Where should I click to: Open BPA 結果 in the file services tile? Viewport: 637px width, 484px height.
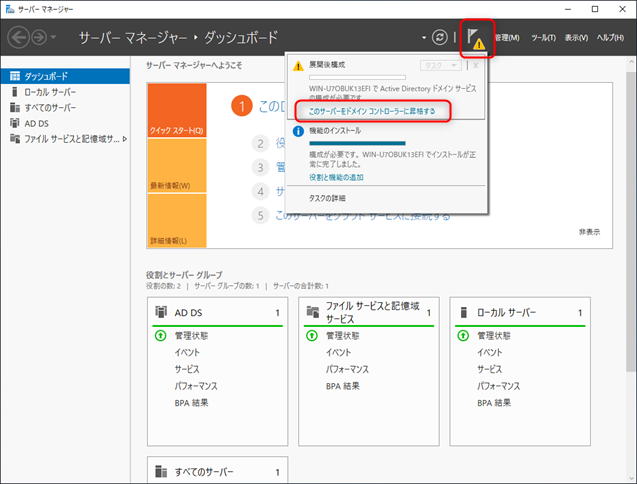[342, 386]
